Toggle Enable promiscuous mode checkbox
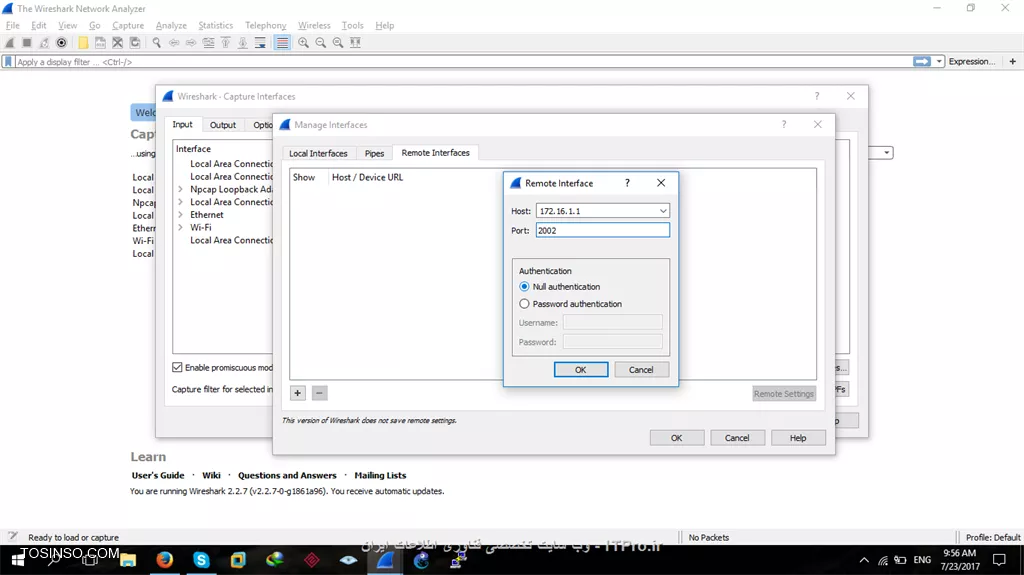1024x575 pixels. (177, 367)
